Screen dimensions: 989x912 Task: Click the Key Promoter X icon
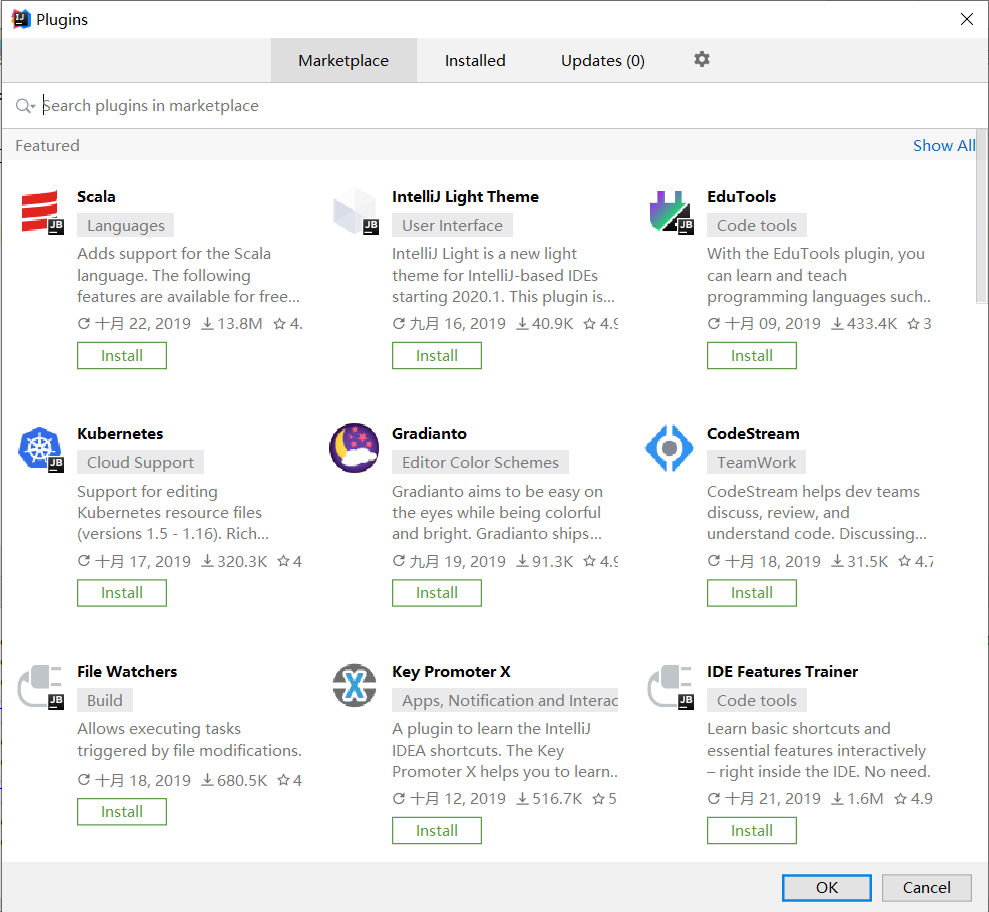[x=354, y=686]
